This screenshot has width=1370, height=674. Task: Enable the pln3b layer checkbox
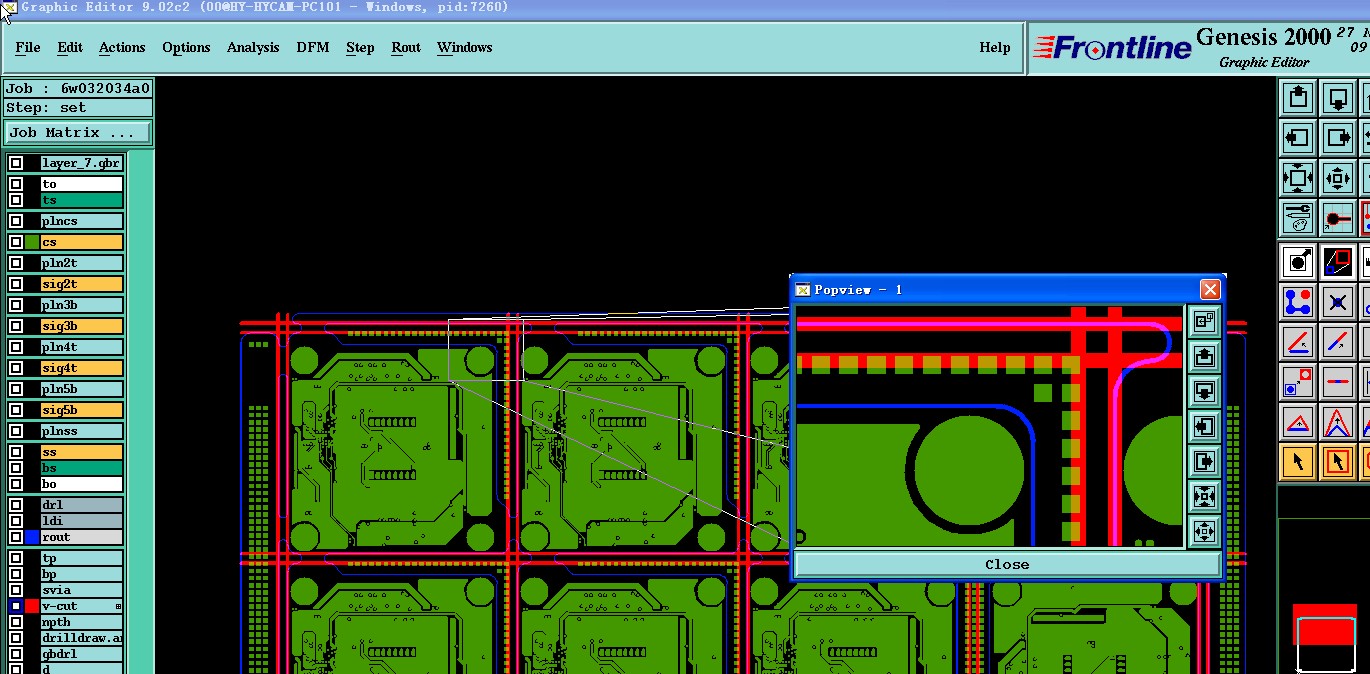pyautogui.click(x=16, y=305)
